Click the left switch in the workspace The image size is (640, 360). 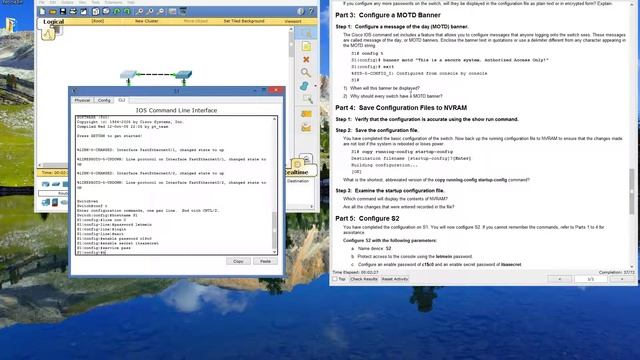click(128, 75)
